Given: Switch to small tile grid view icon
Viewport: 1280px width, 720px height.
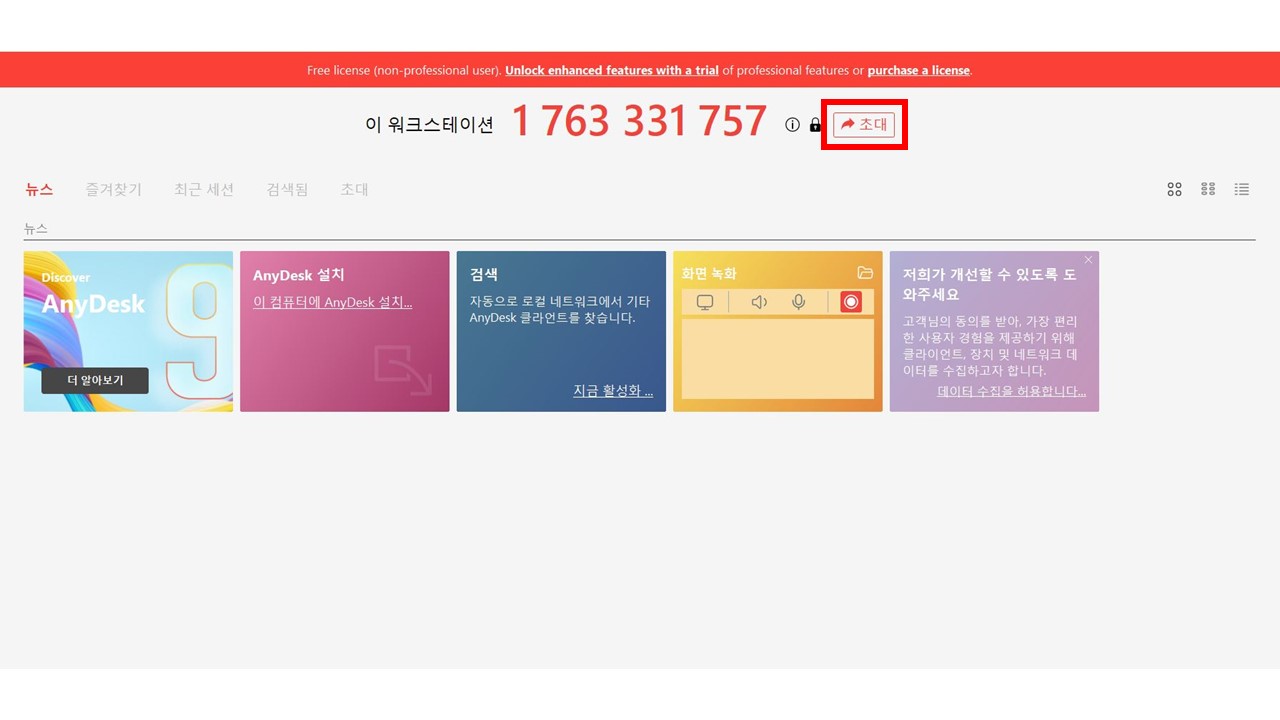Looking at the screenshot, I should [1208, 189].
